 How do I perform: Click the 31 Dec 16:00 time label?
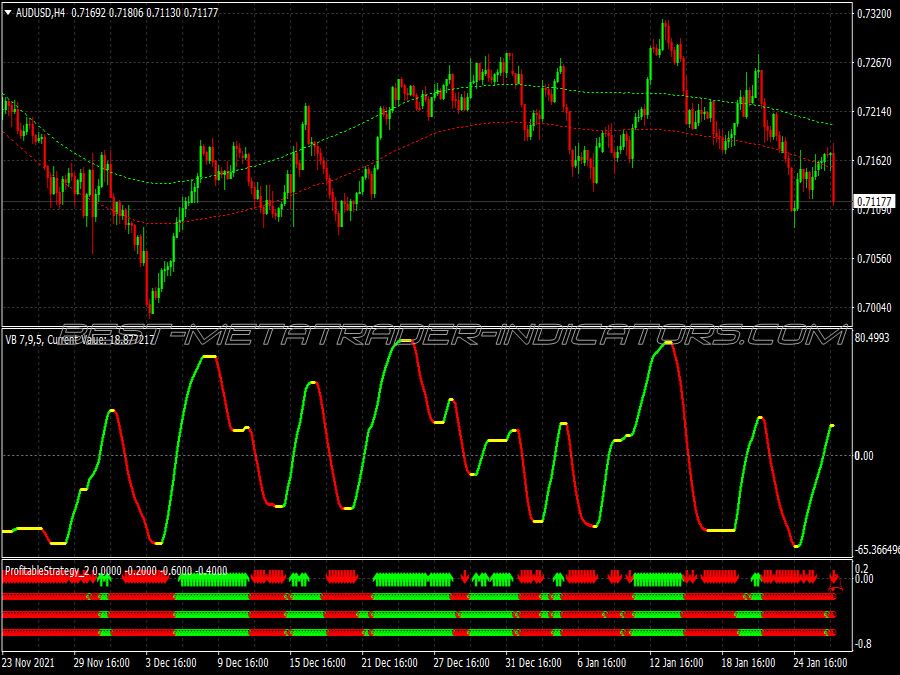click(533, 662)
